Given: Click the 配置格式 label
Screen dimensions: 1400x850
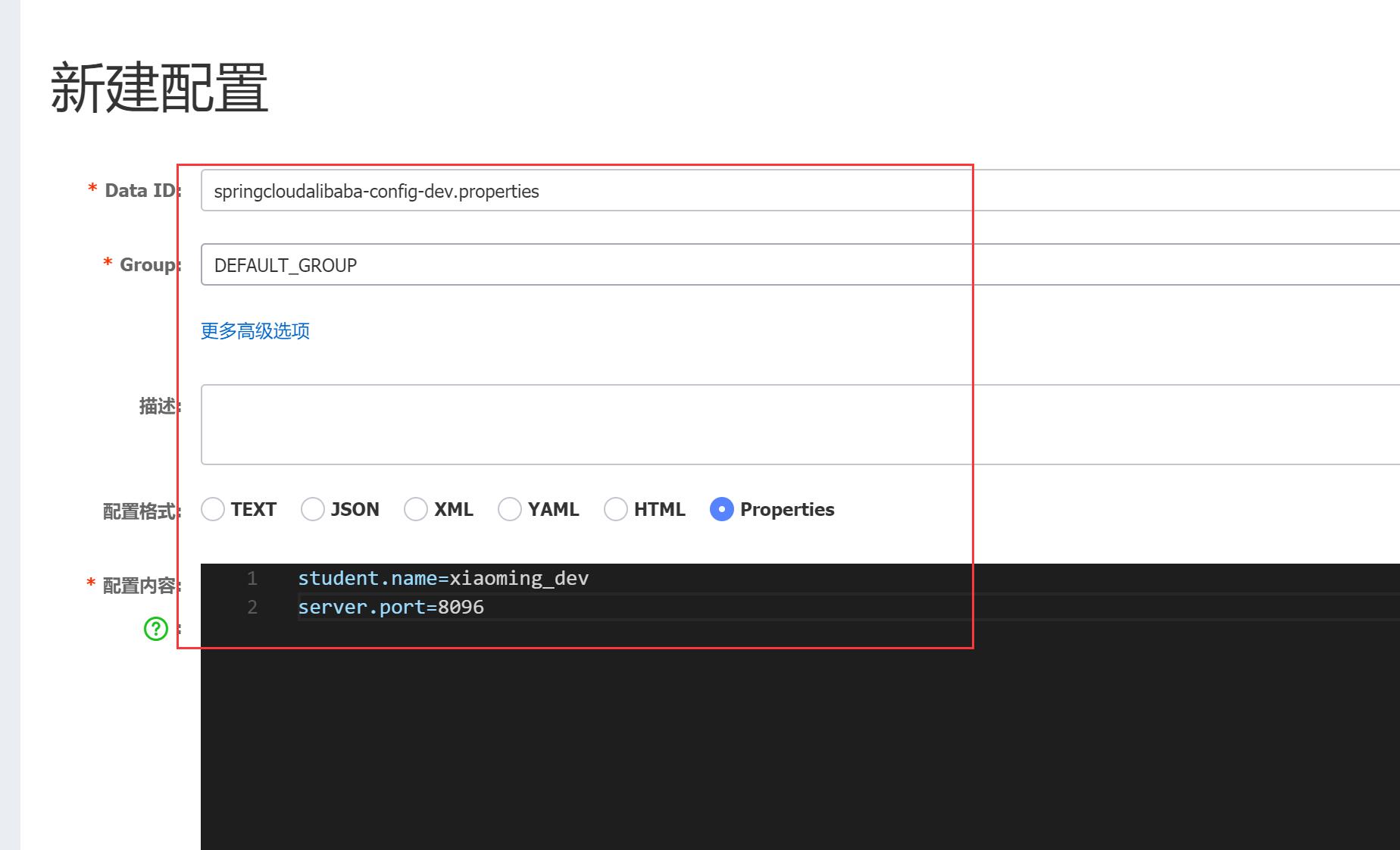Looking at the screenshot, I should click(x=141, y=511).
